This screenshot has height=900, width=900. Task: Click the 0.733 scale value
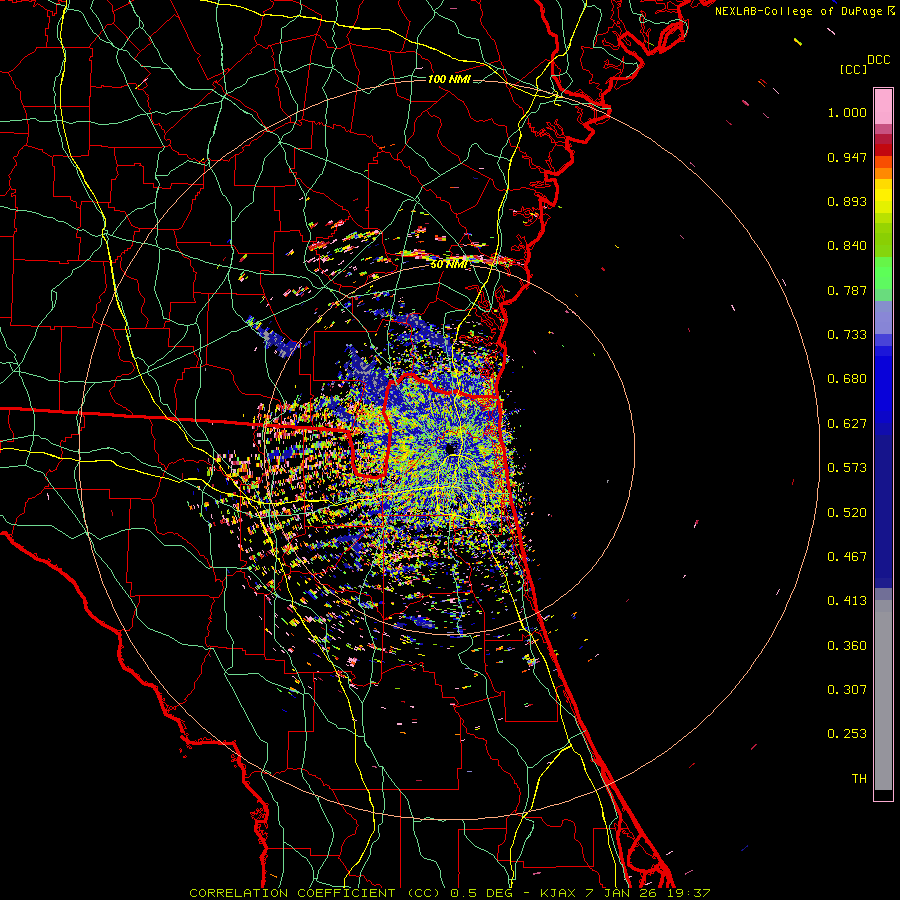(x=847, y=335)
